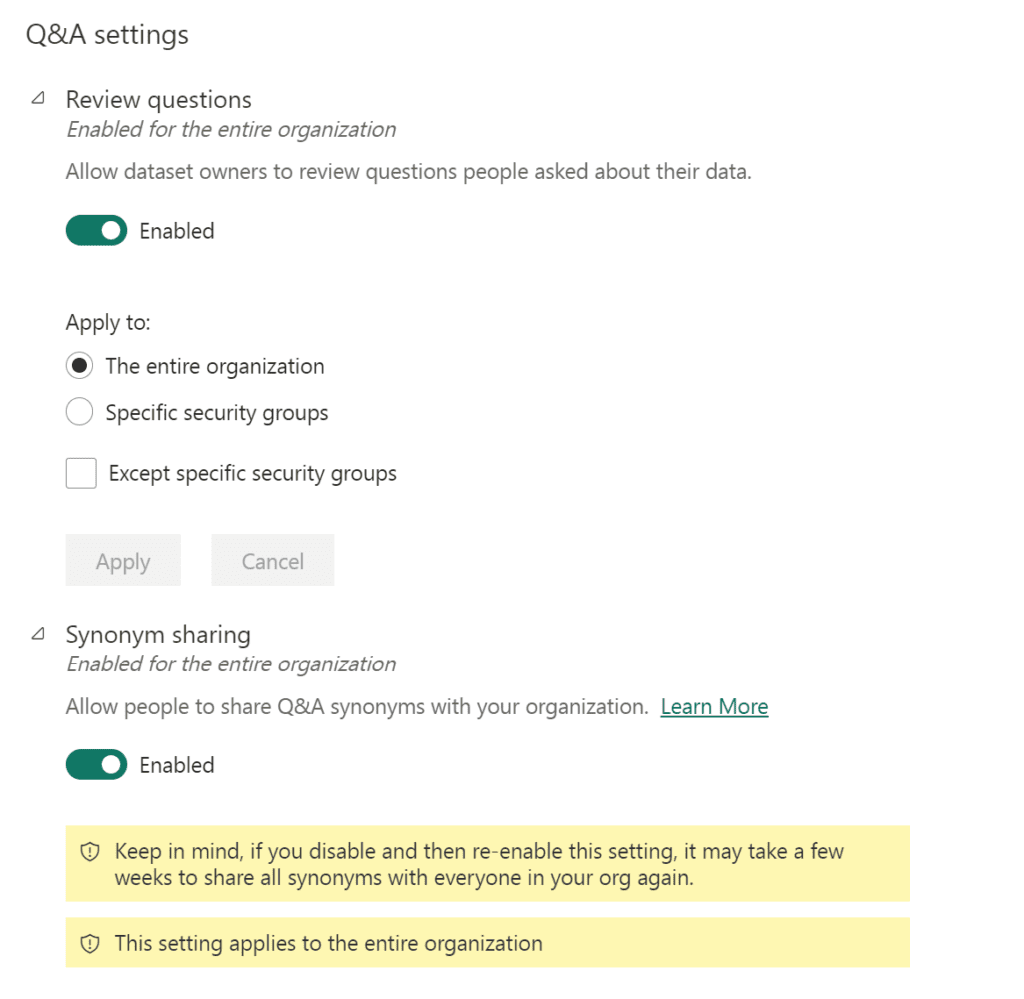Click shield icon in the re-enable warning
The width and height of the screenshot is (1024, 999).
click(90, 852)
